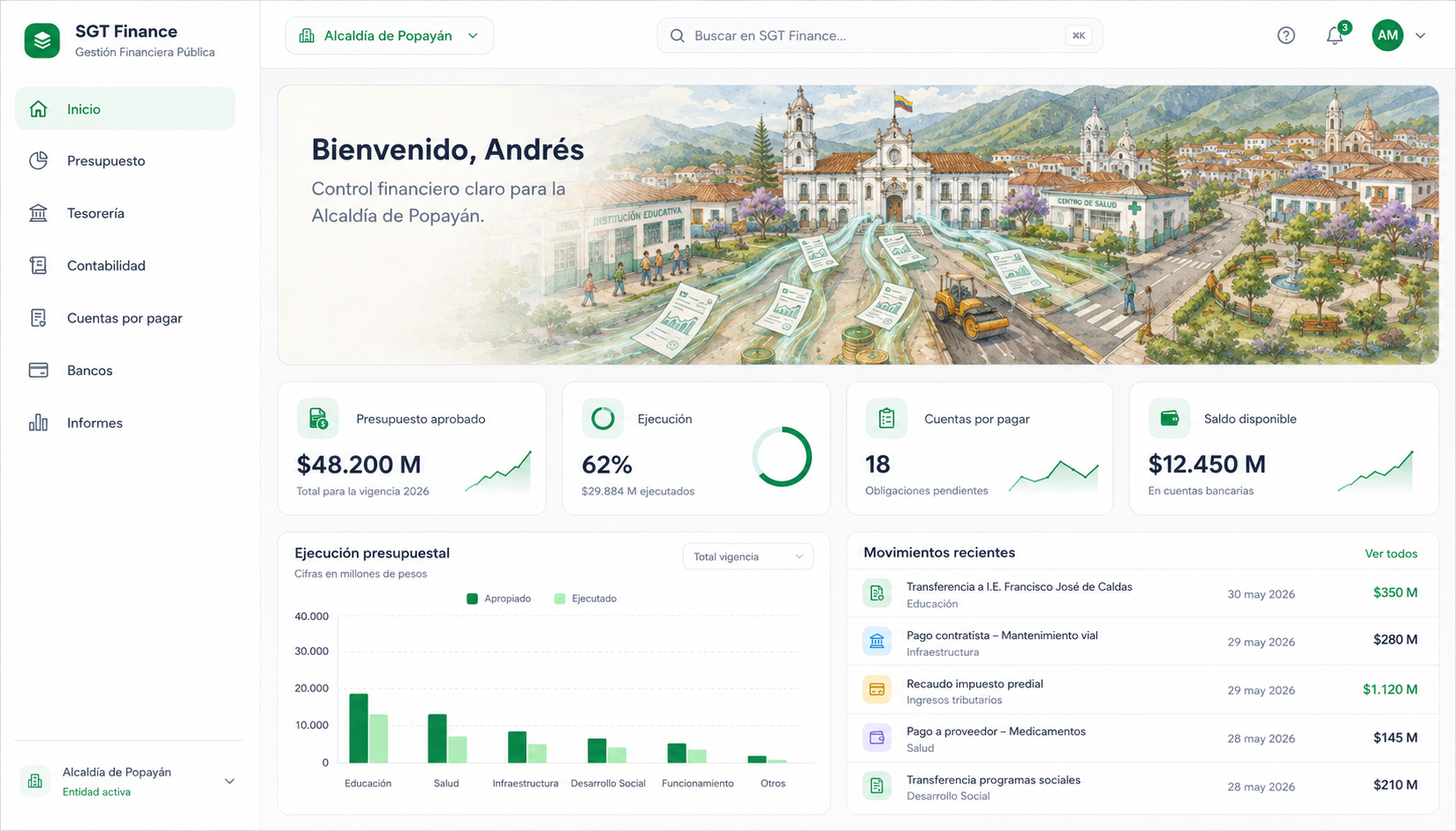The height and width of the screenshot is (831, 1456).
Task: Click the Funcionamiento axis label
Action: 697,784
